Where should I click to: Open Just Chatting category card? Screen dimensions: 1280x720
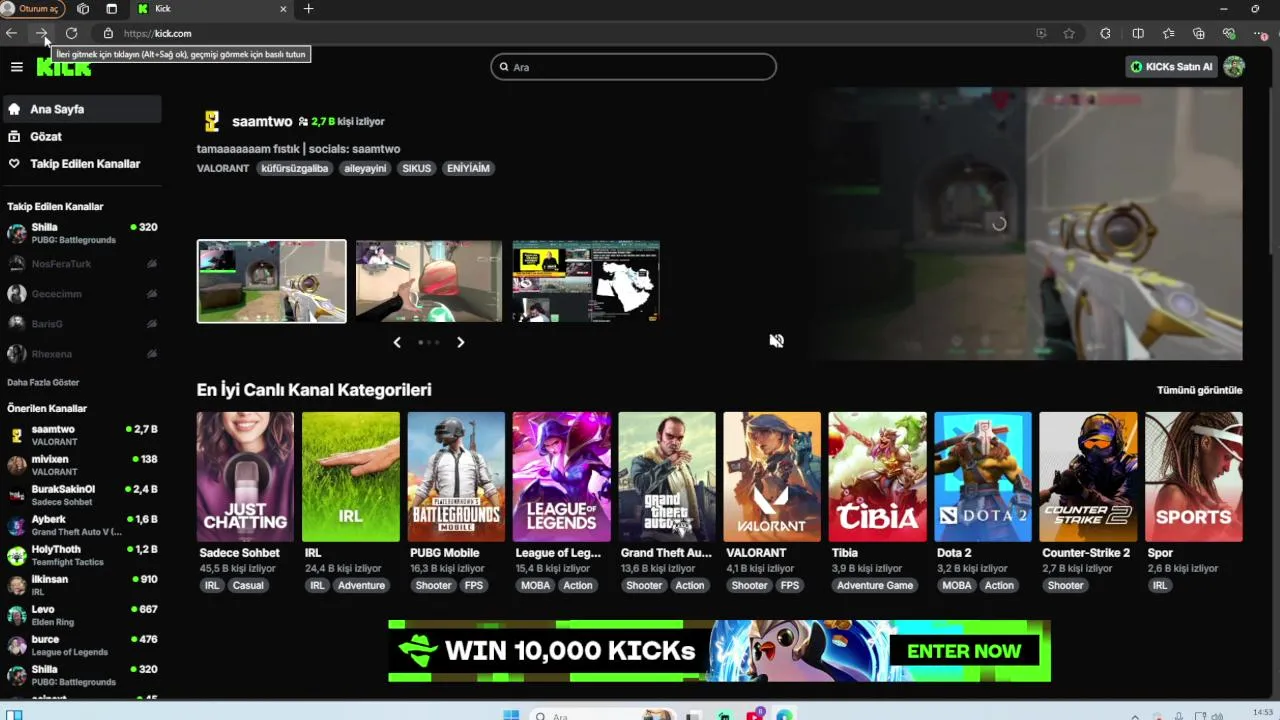pyautogui.click(x=245, y=477)
